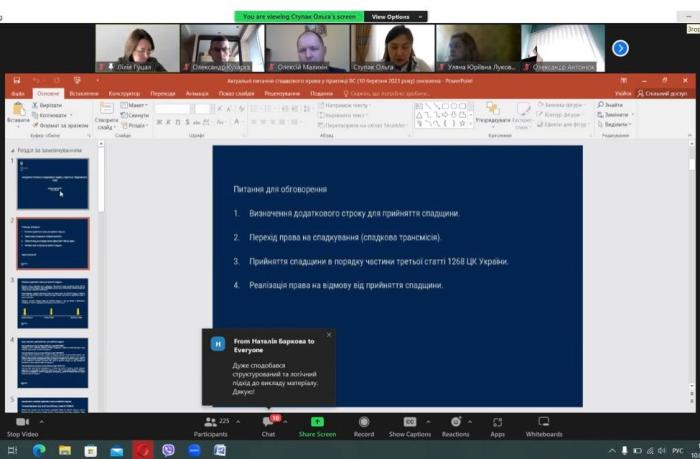Click the Спільний доступ button

665,93
